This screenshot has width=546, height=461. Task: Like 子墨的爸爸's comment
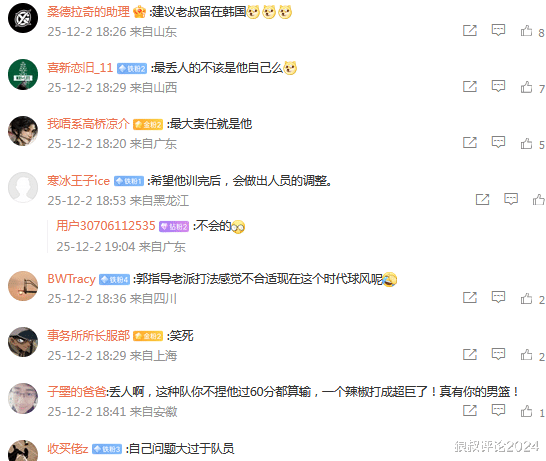(526, 411)
